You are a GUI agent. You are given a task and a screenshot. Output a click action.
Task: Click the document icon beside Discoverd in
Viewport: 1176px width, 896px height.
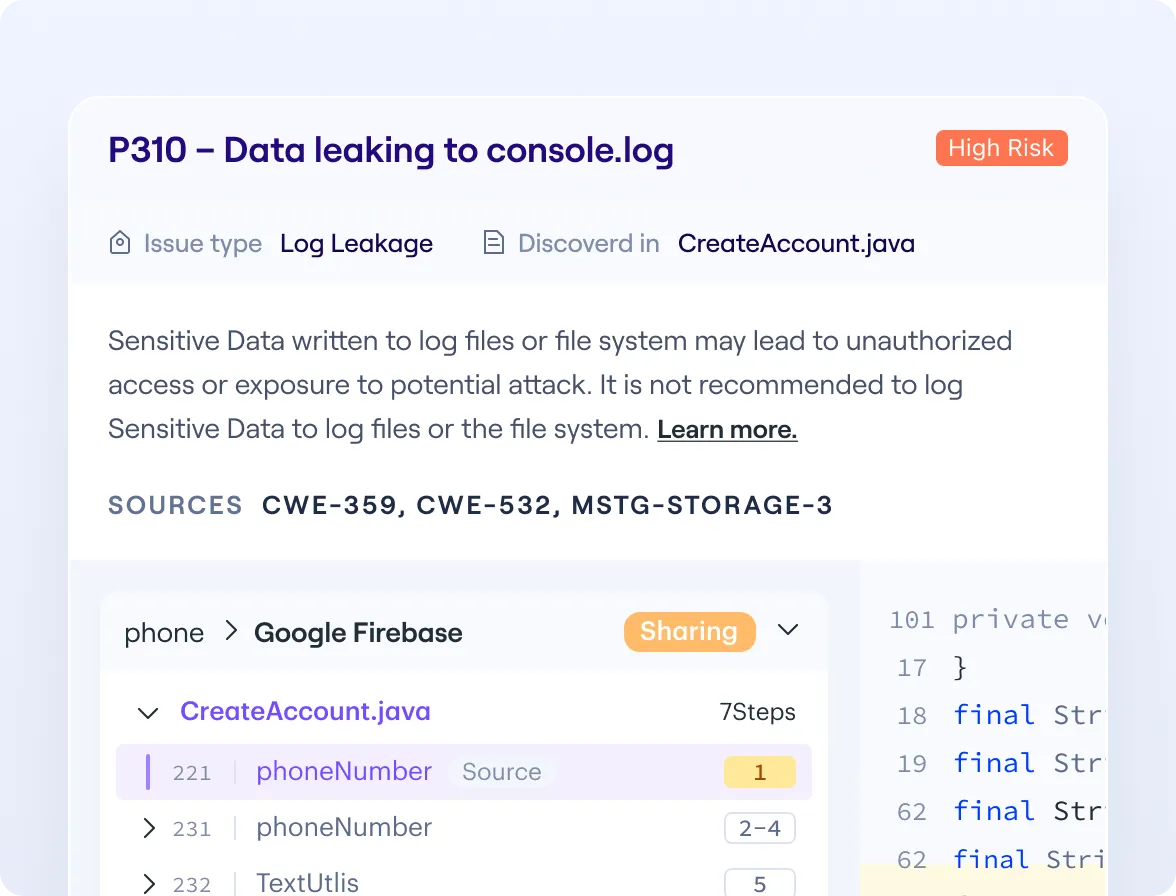tap(493, 242)
